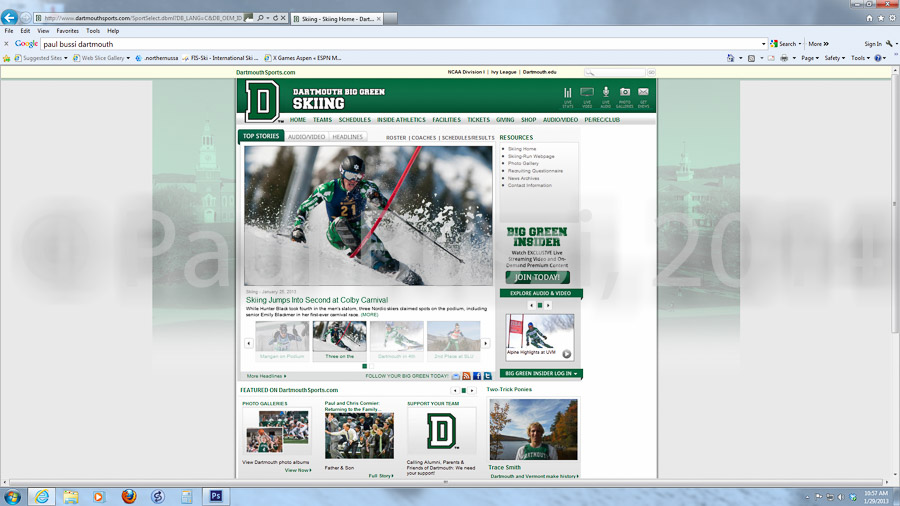Switch to the Headlines tab
900x506 pixels.
(x=348, y=137)
